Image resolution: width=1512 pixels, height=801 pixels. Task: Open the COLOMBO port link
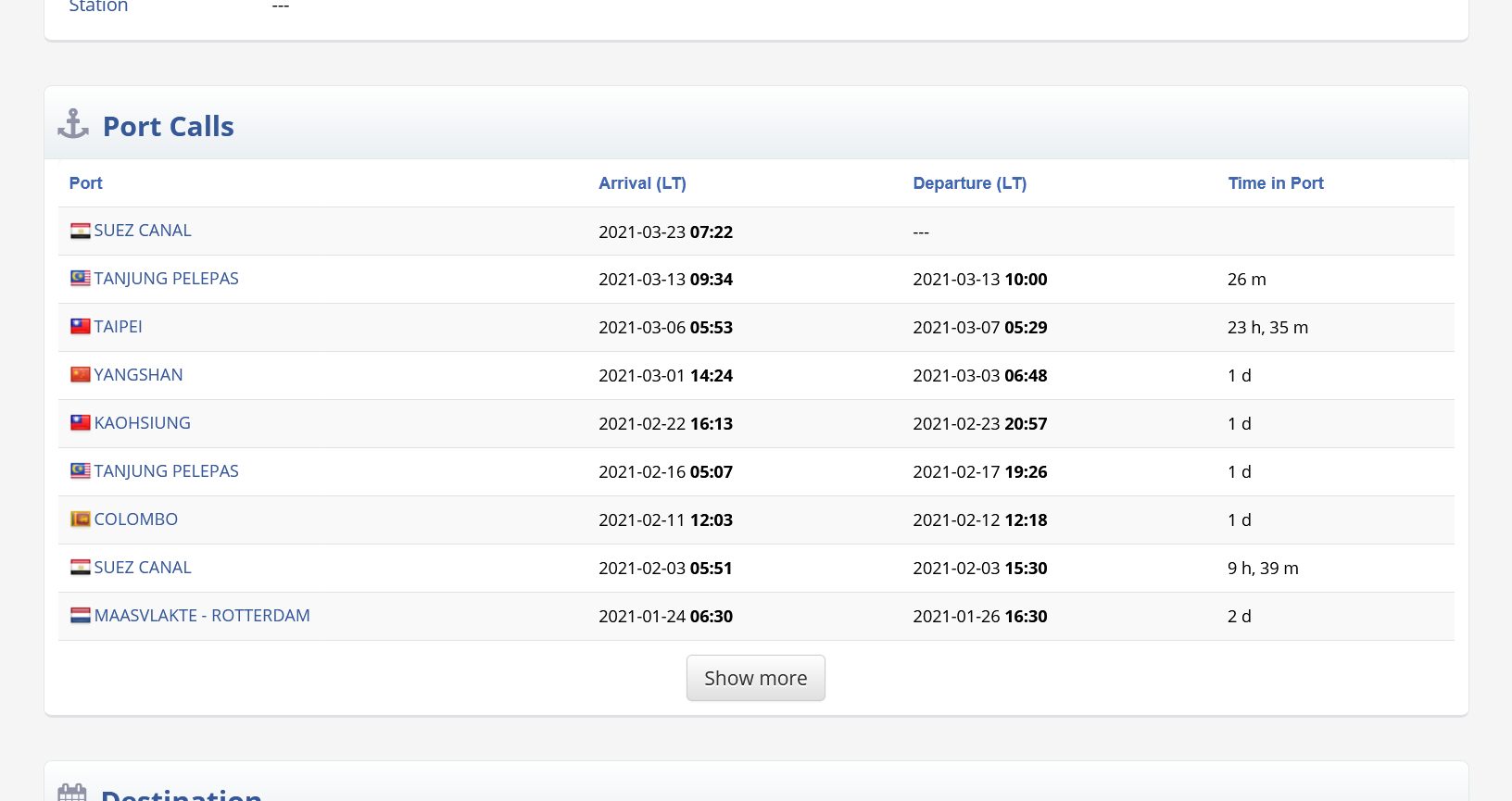tap(136, 519)
